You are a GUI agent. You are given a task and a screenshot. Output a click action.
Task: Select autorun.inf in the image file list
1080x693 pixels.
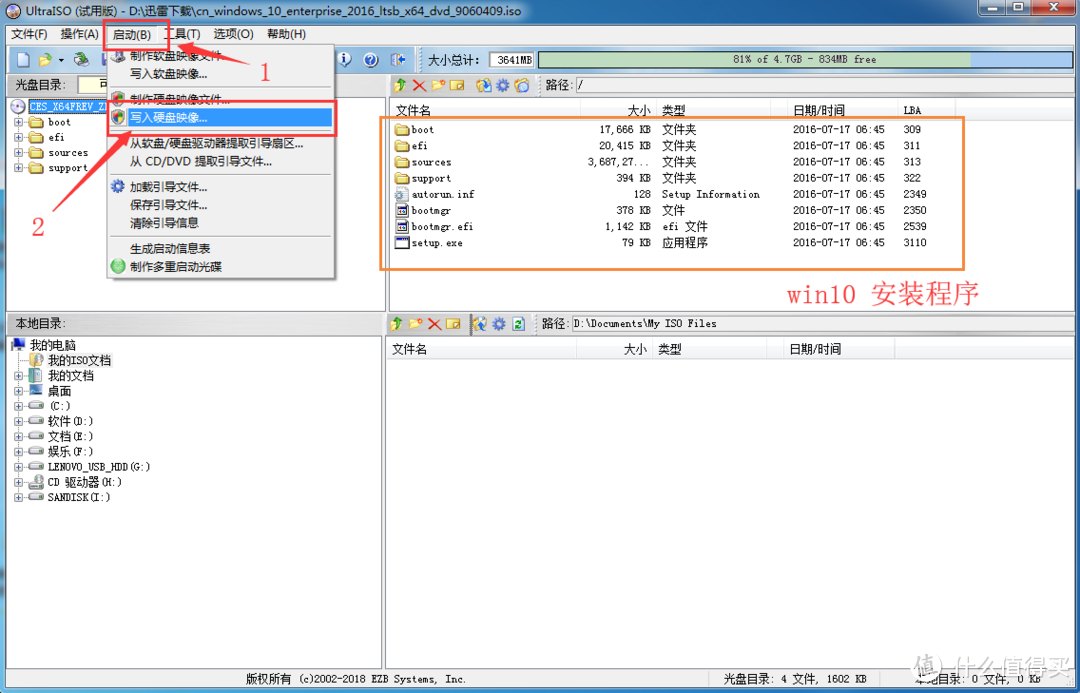coord(443,194)
